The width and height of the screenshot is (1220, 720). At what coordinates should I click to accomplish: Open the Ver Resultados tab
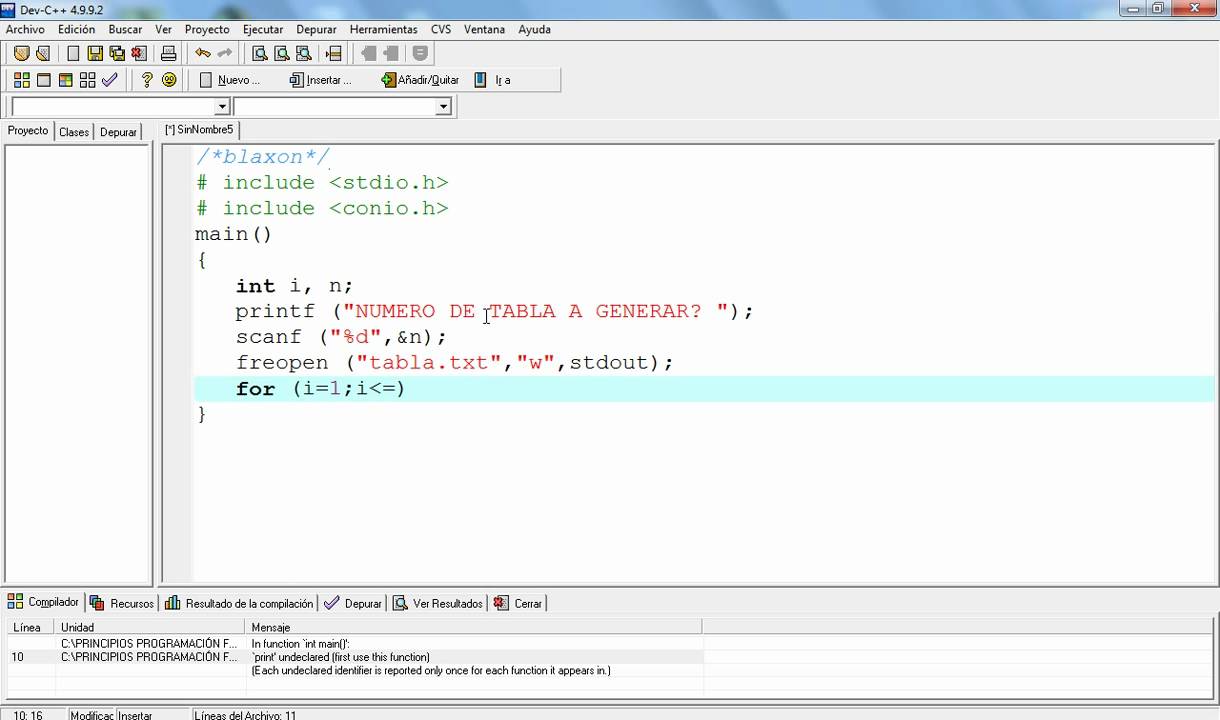pyautogui.click(x=438, y=603)
